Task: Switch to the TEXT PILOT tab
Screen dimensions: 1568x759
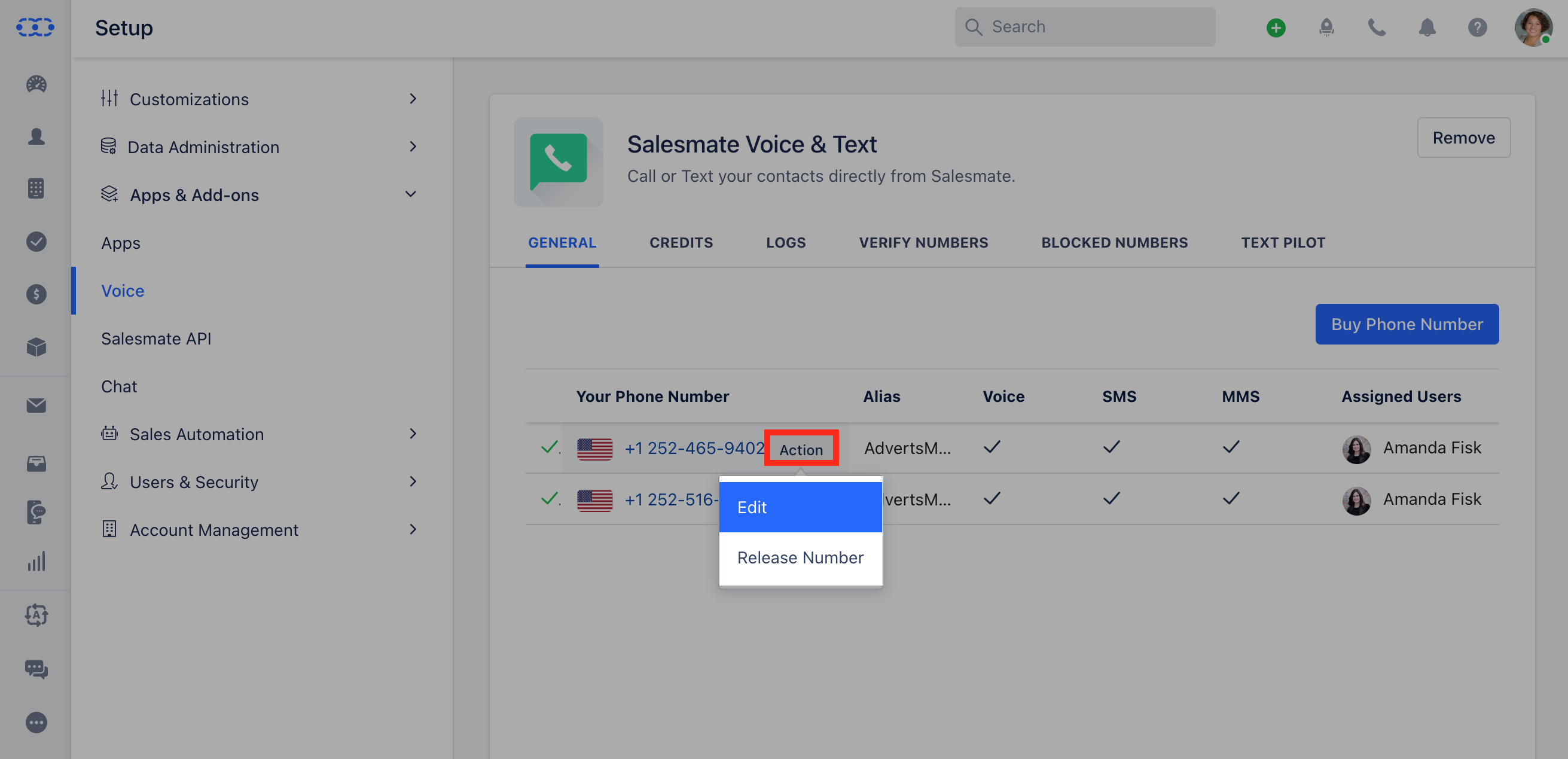Action: pos(1283,242)
